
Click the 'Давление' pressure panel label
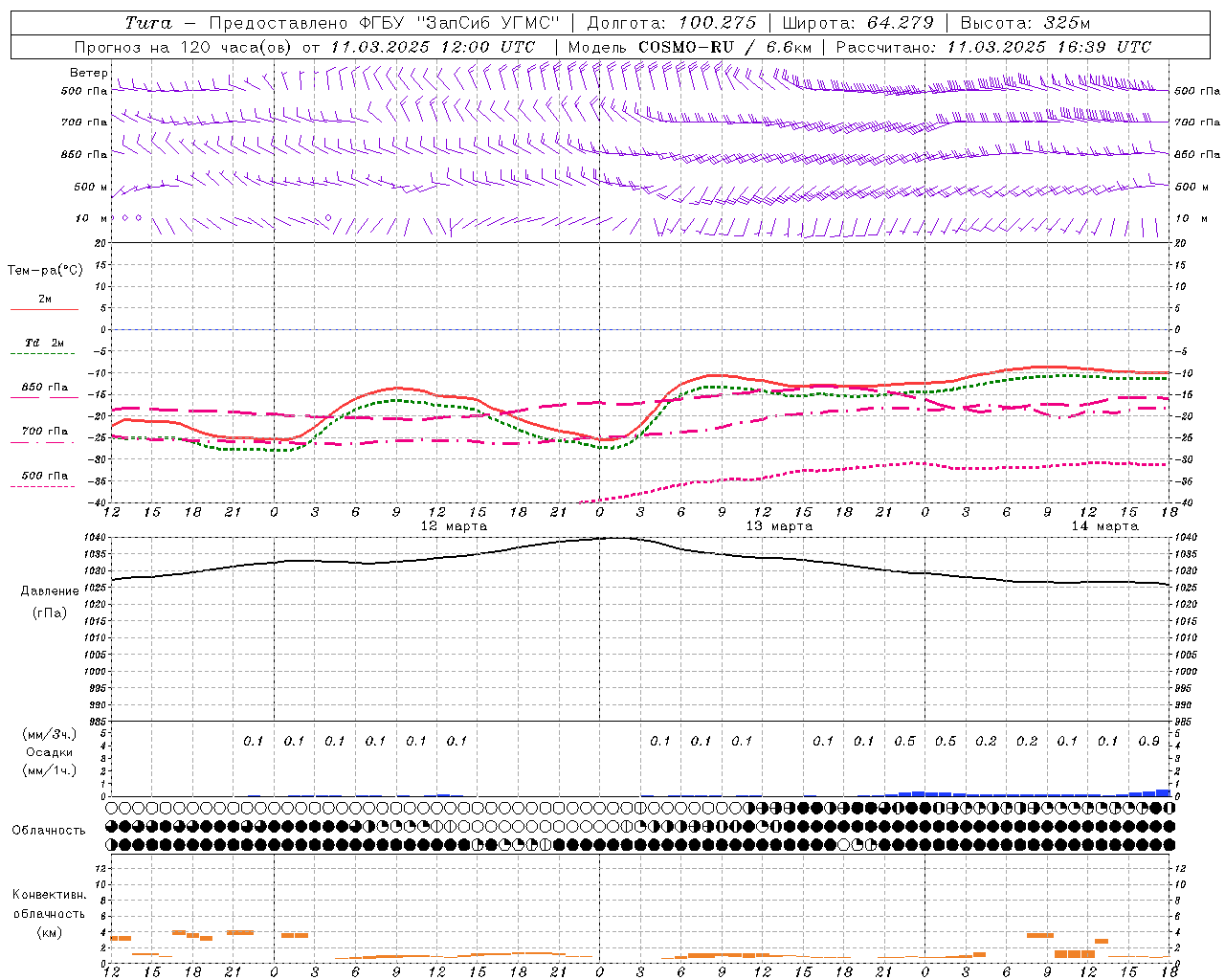tap(50, 591)
